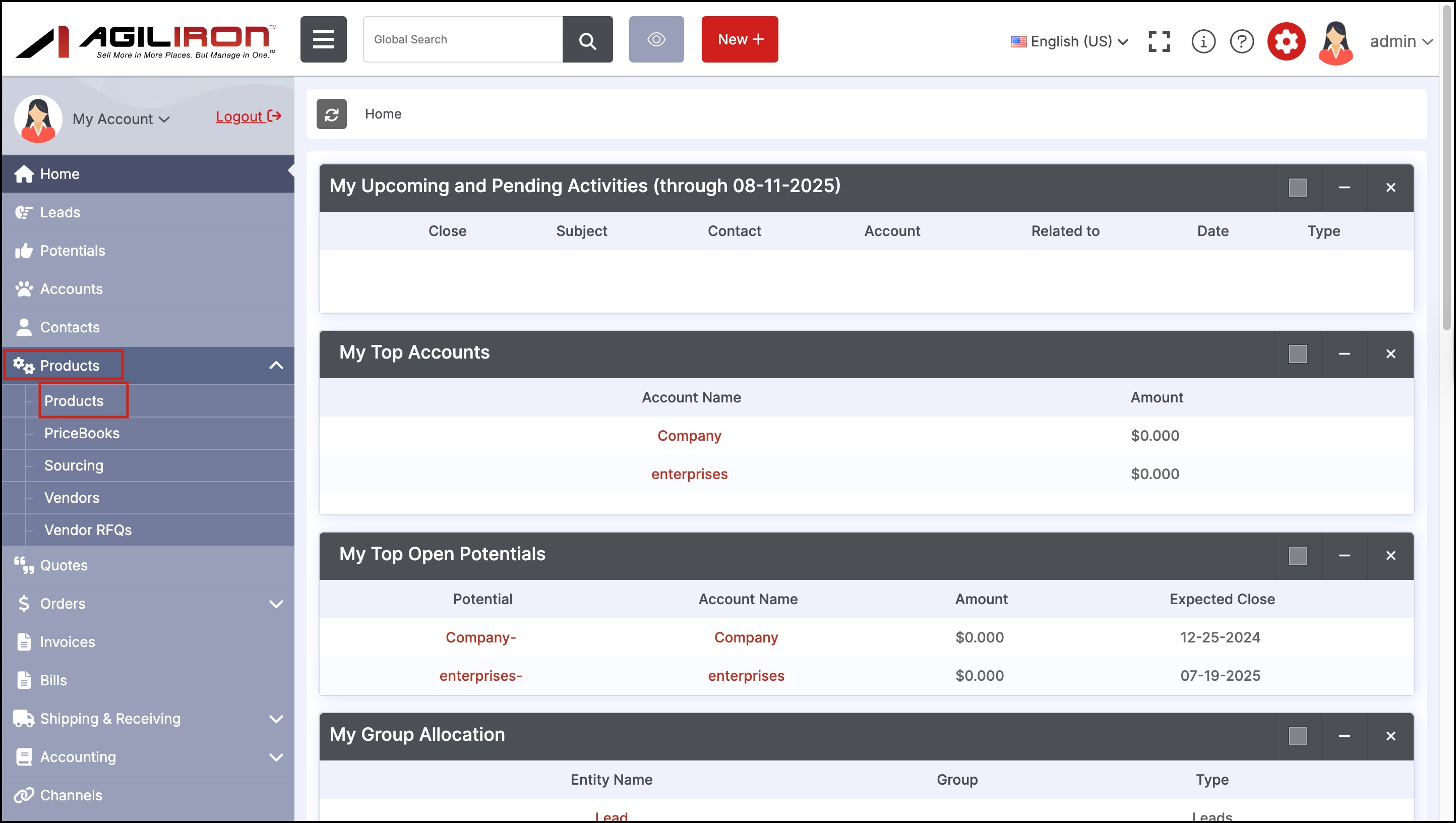This screenshot has width=1456, height=823.
Task: Minimize the My Top Accounts widget
Action: (x=1344, y=355)
